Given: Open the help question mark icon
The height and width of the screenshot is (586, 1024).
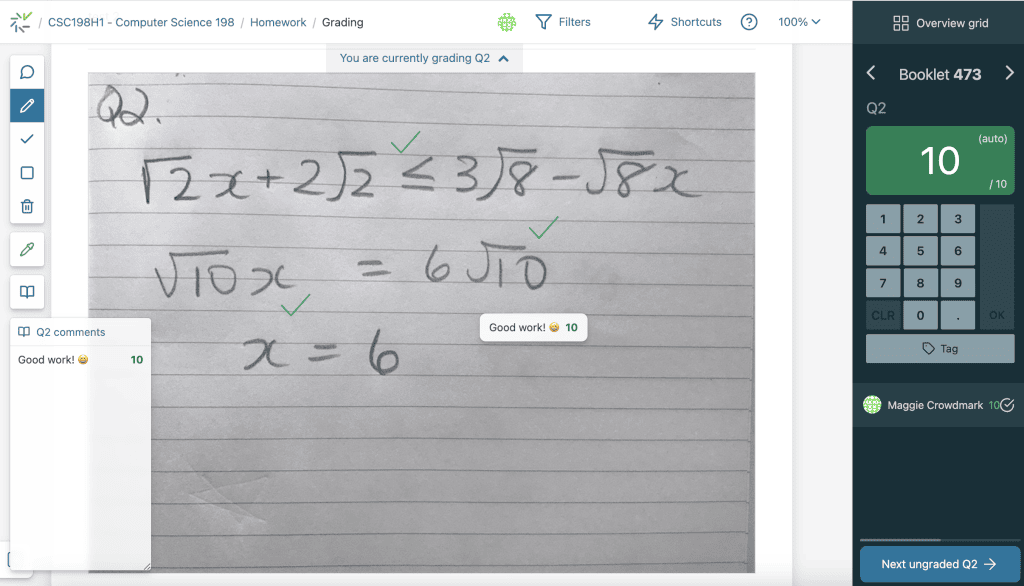Looking at the screenshot, I should click(748, 22).
